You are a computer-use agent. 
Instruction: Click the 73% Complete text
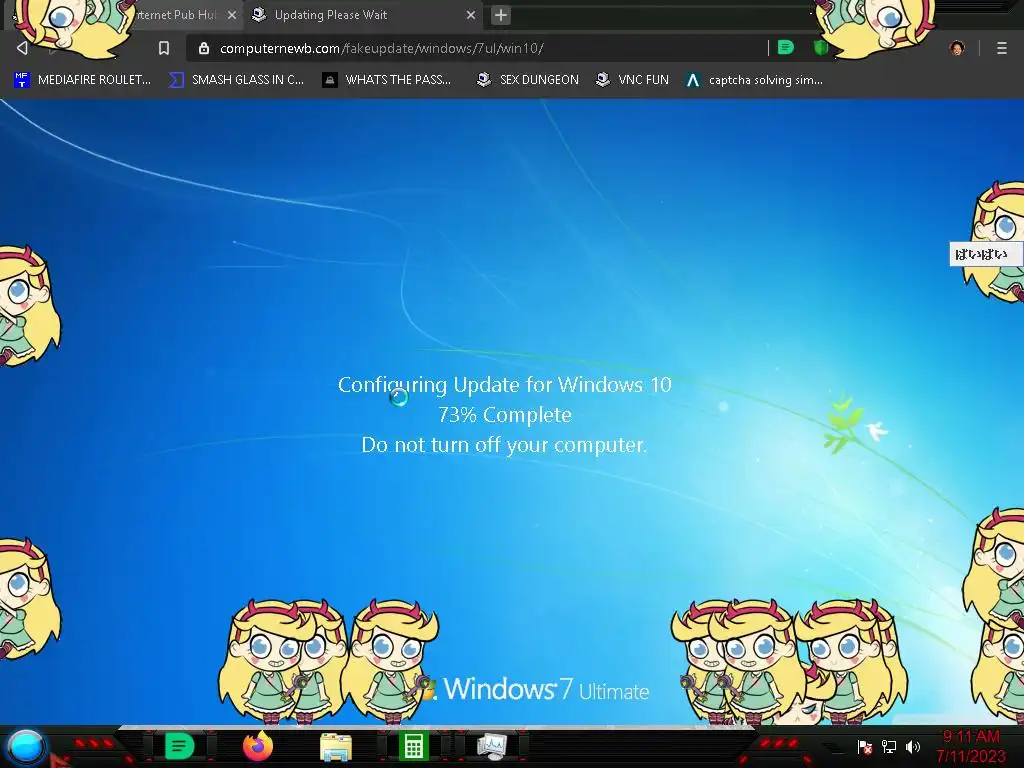coord(505,415)
